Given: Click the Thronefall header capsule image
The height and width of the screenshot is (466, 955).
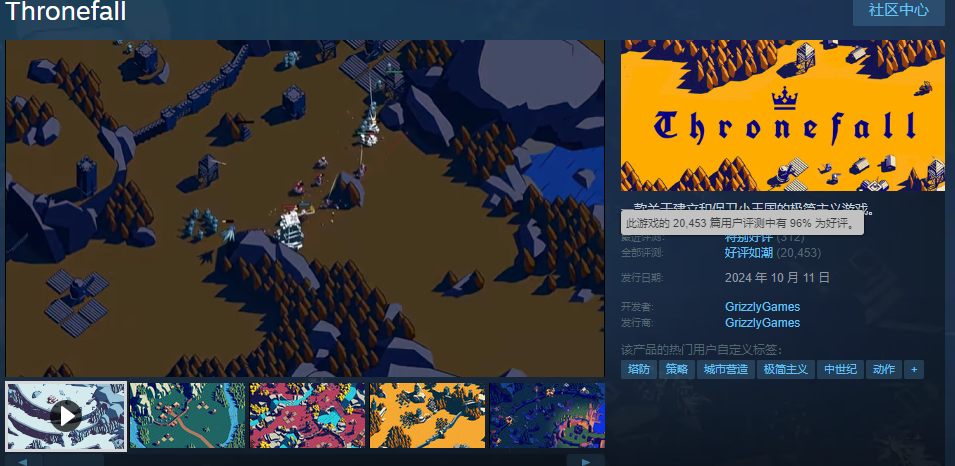Looking at the screenshot, I should 783,116.
